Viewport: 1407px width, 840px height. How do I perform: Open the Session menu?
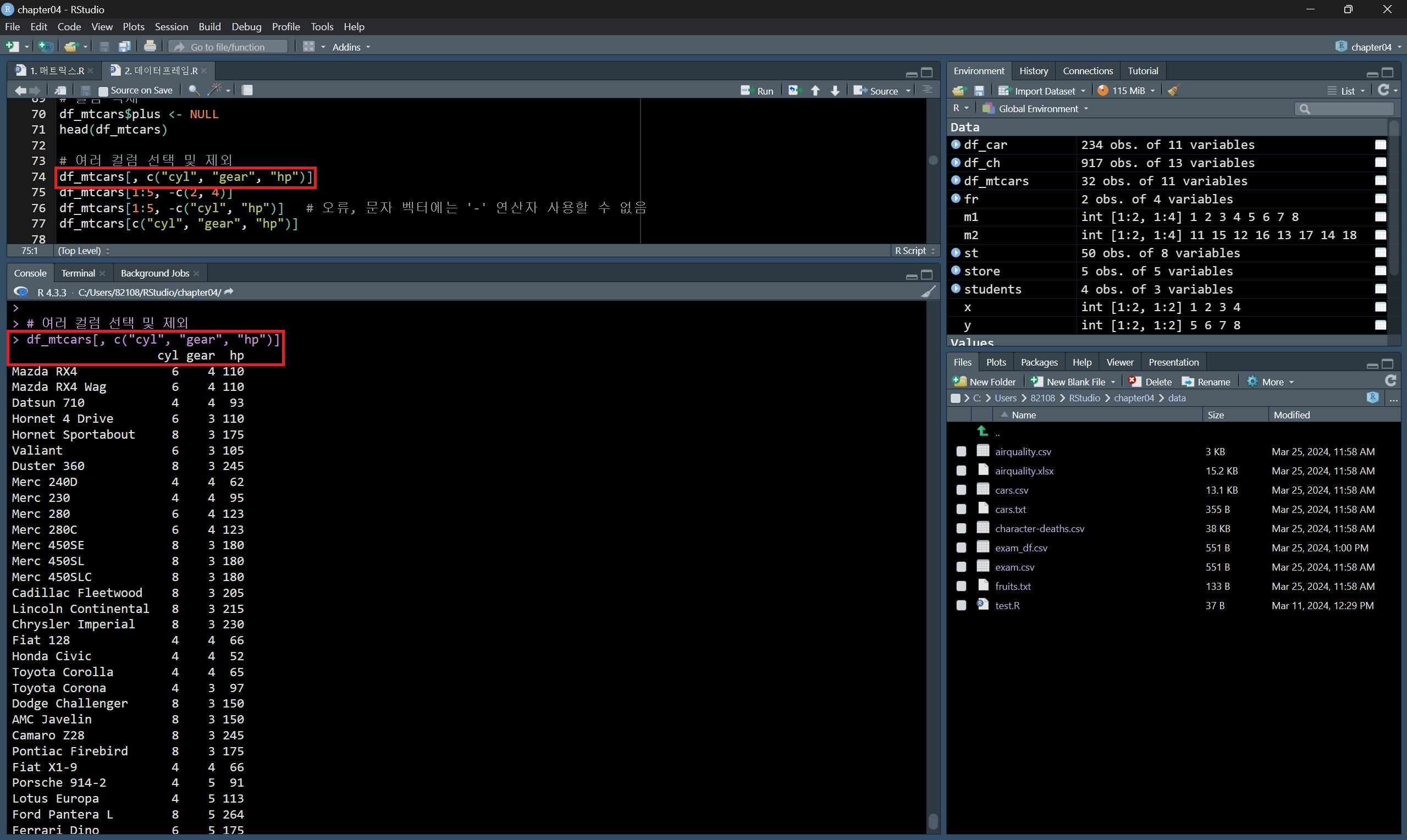[171, 26]
